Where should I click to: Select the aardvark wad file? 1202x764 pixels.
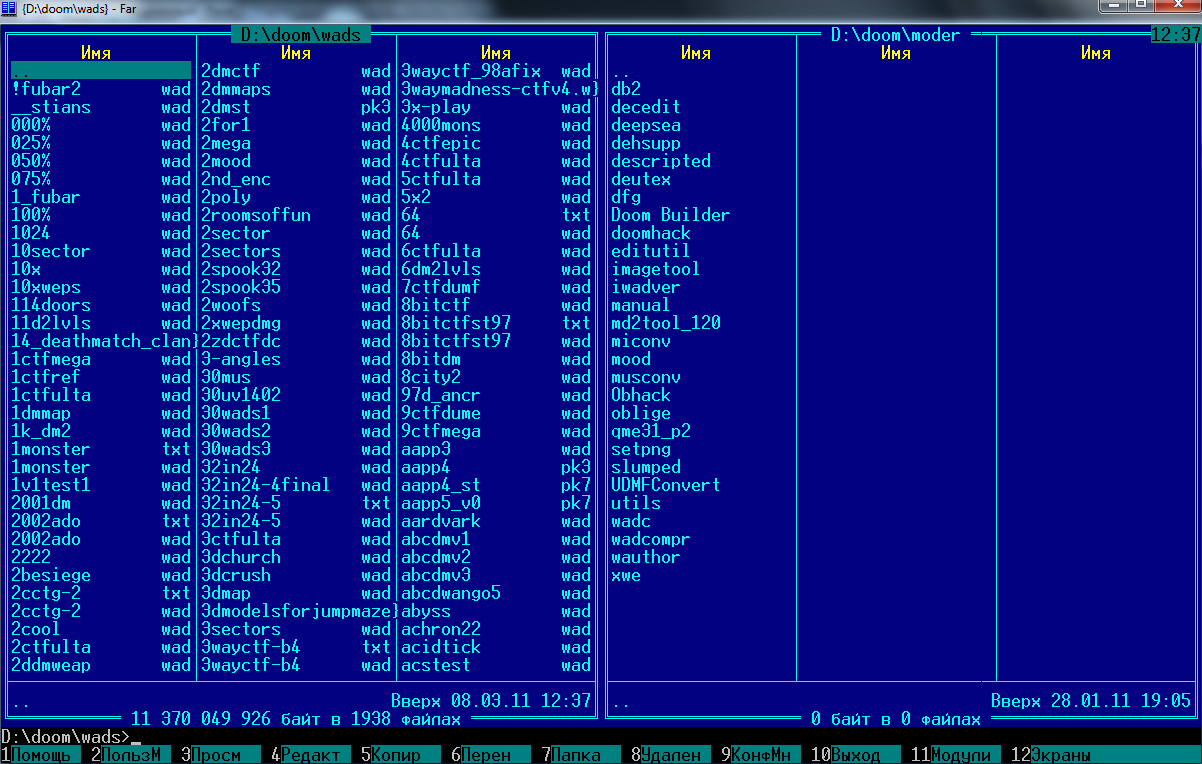coord(440,521)
